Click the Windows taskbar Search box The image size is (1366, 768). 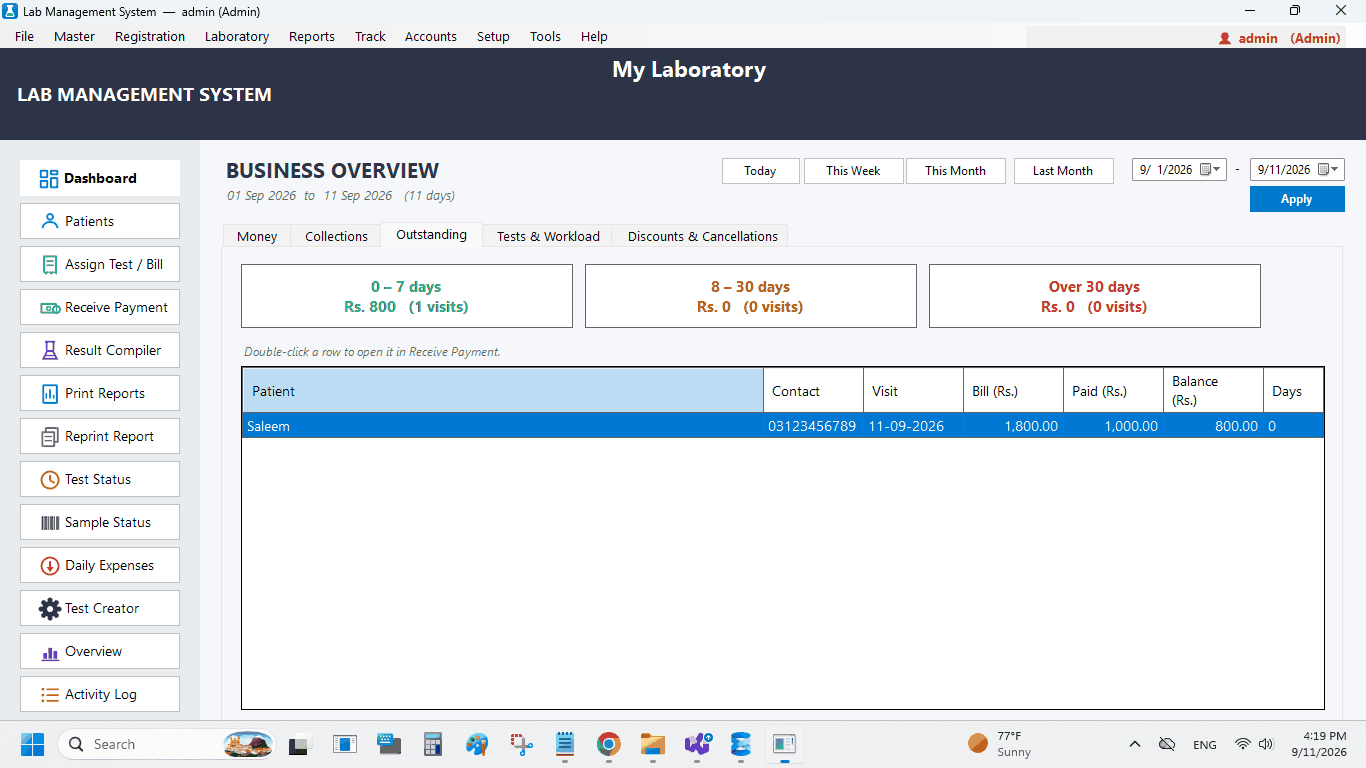166,744
